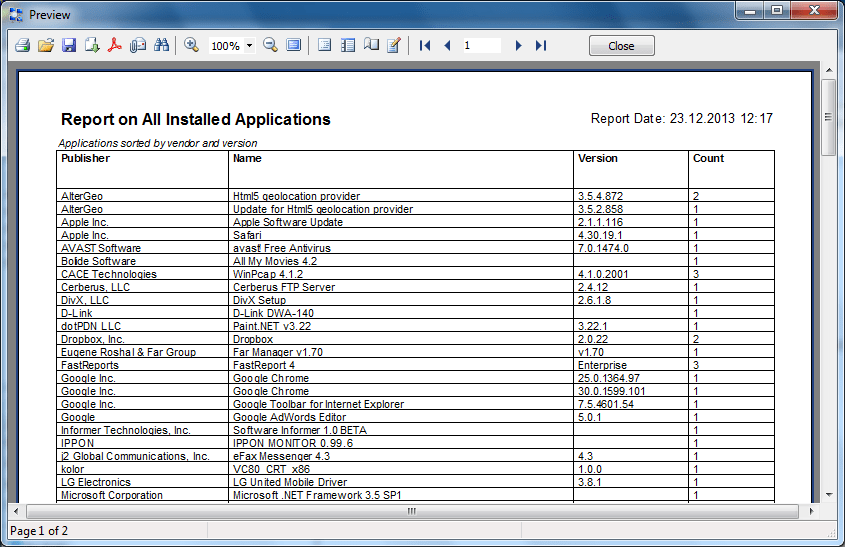Click 'Paint.NET v3.22' cell
This screenshot has height=547, width=845.
tap(401, 326)
